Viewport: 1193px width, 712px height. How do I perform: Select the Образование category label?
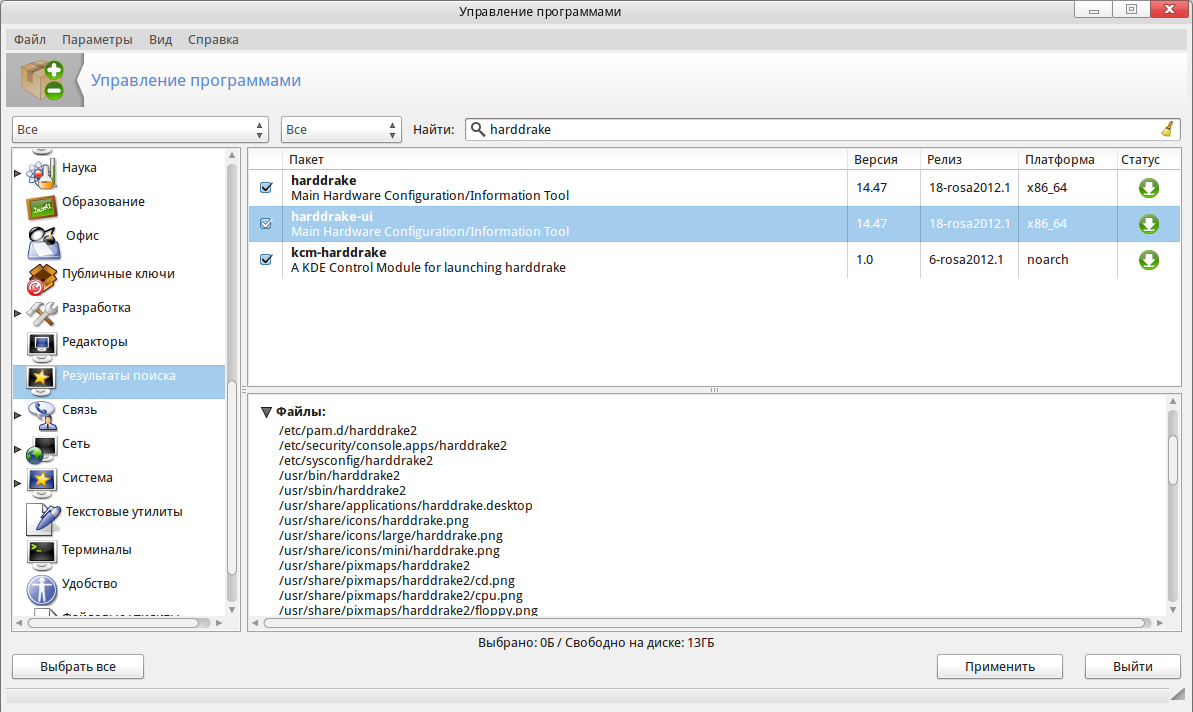(103, 202)
